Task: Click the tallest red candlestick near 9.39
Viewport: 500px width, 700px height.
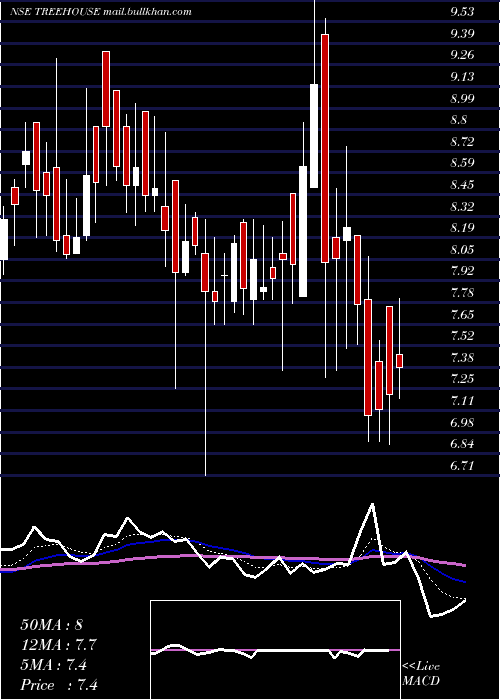Action: 325,148
